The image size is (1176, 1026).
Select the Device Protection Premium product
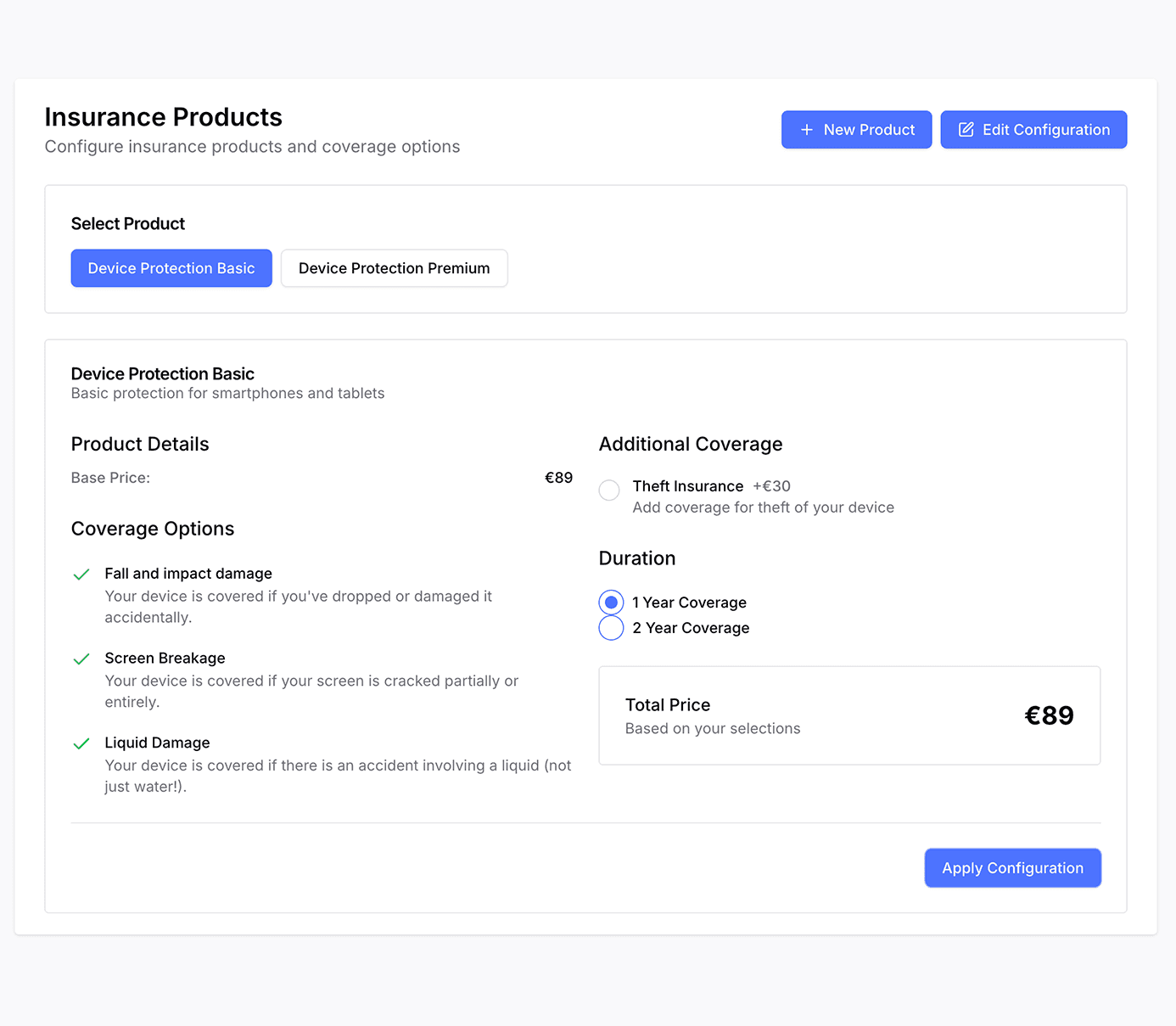(394, 268)
